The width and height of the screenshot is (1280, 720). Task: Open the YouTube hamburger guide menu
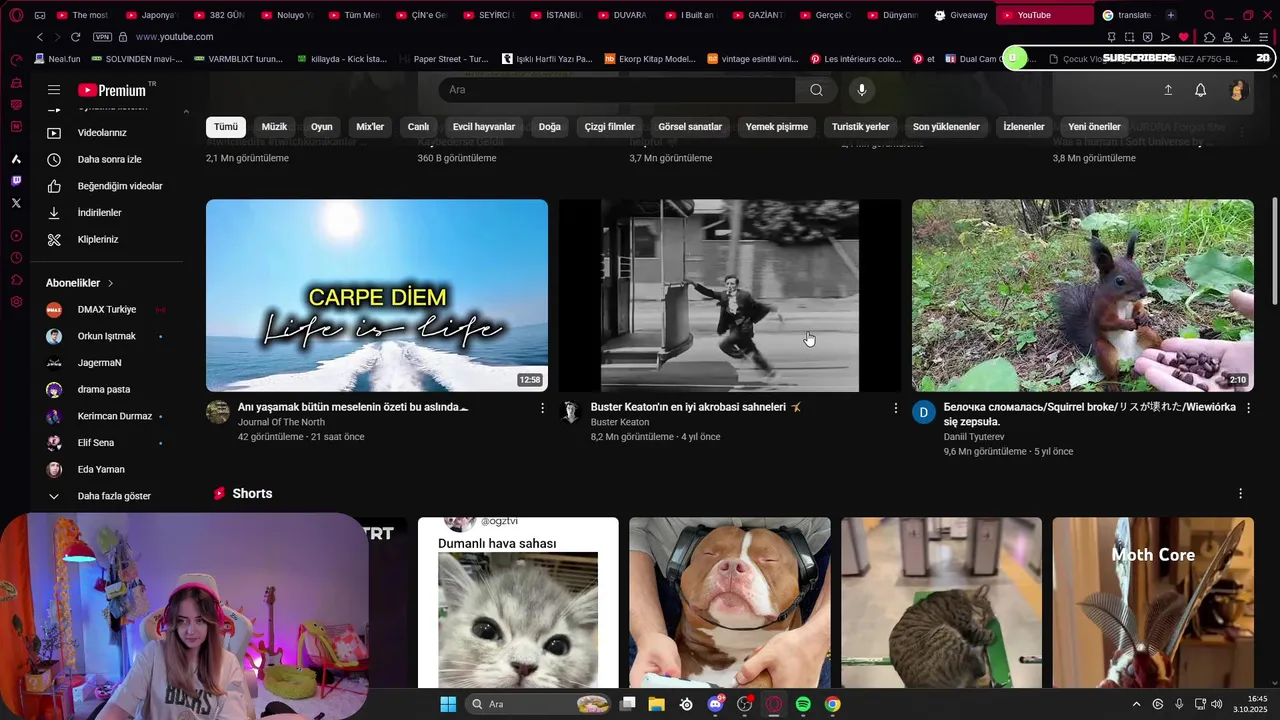click(x=54, y=90)
